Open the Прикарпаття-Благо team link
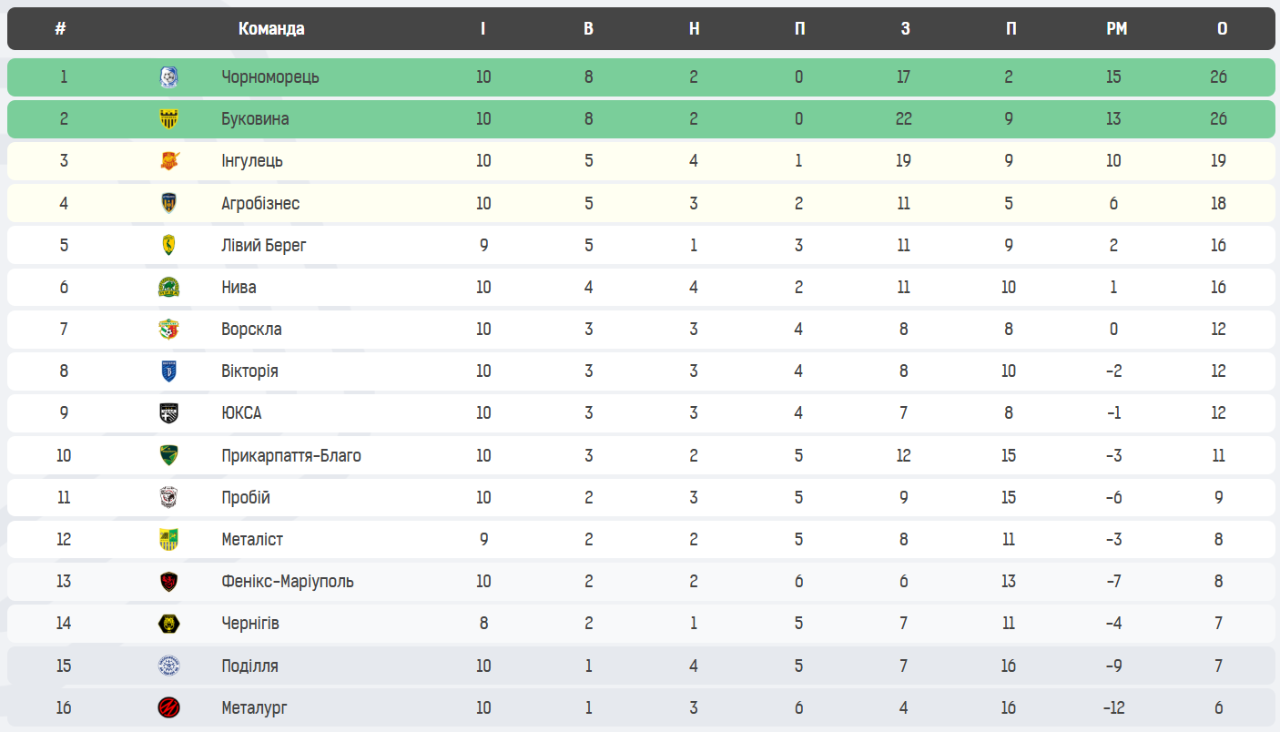 tap(291, 456)
